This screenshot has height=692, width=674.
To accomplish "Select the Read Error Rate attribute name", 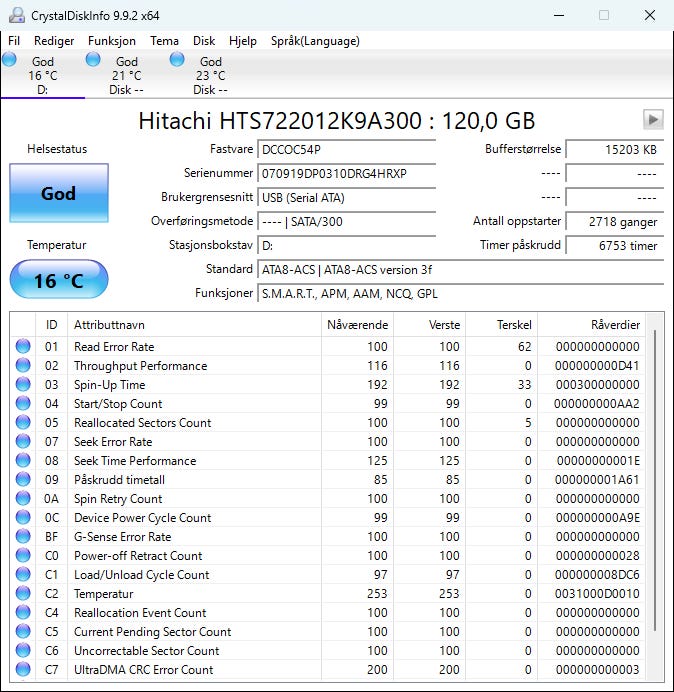I will coord(114,347).
